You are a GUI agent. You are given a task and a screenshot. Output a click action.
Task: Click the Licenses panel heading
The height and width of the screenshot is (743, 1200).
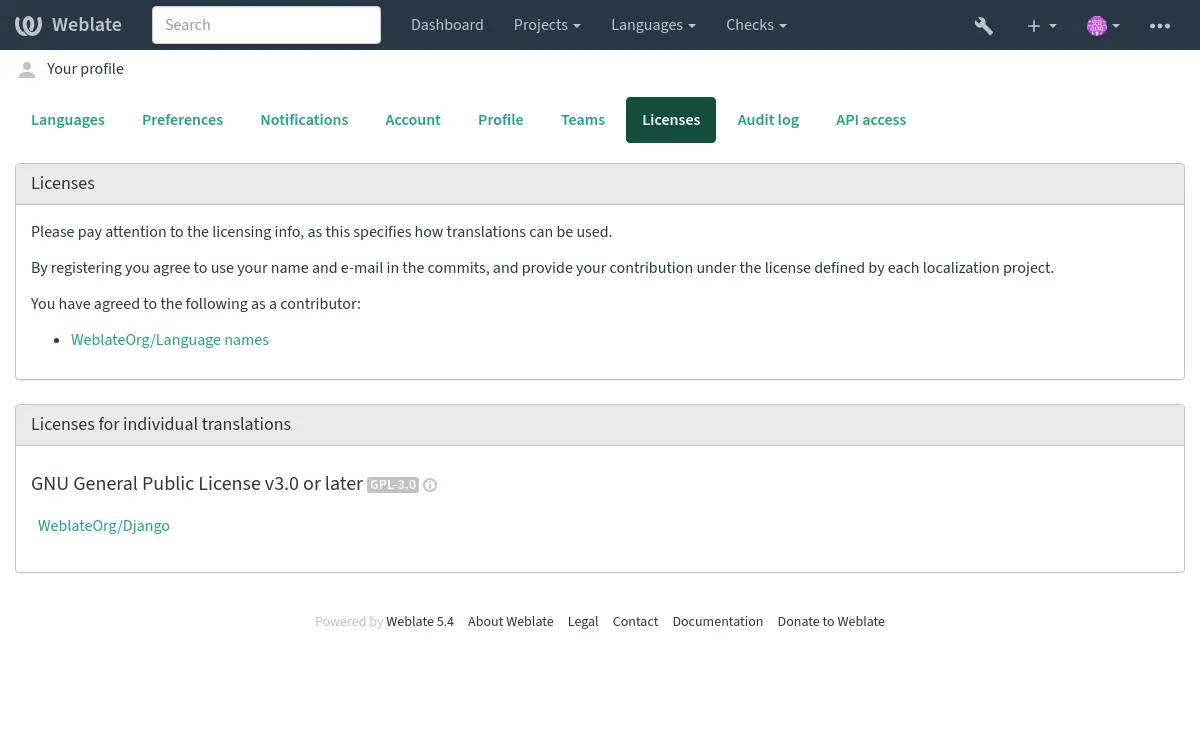(63, 184)
